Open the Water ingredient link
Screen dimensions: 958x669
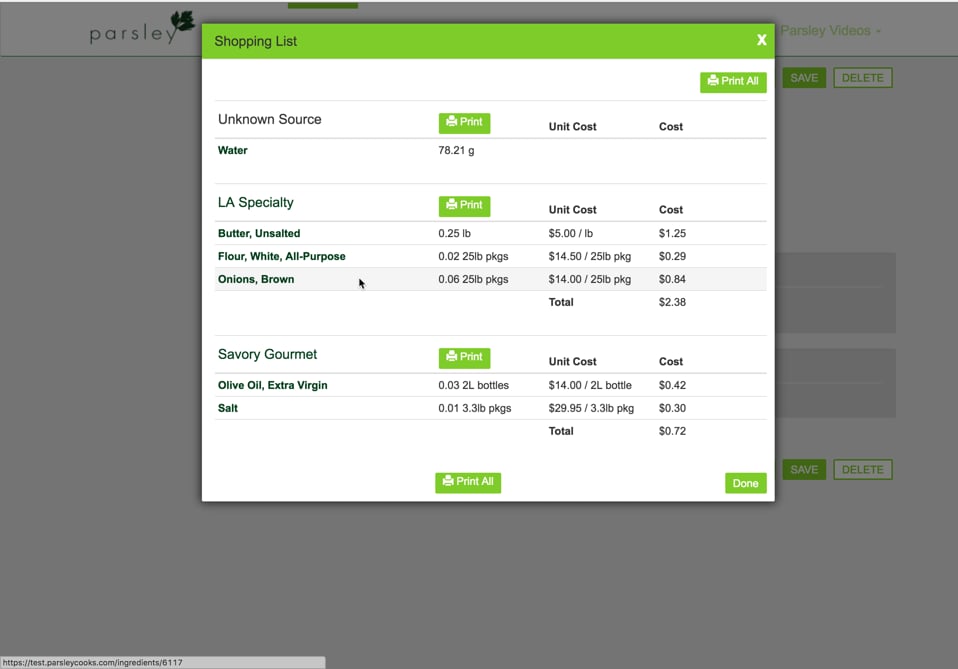point(232,150)
